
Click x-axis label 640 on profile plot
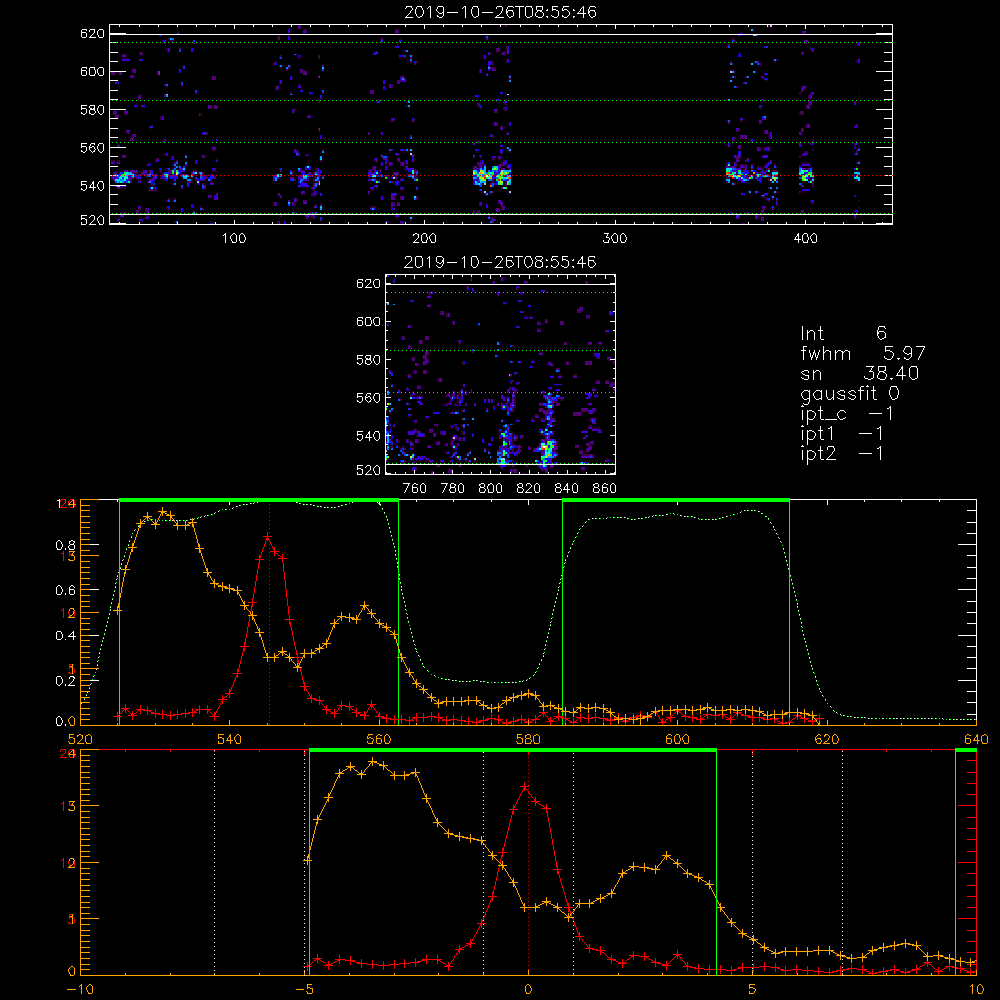coord(976,739)
